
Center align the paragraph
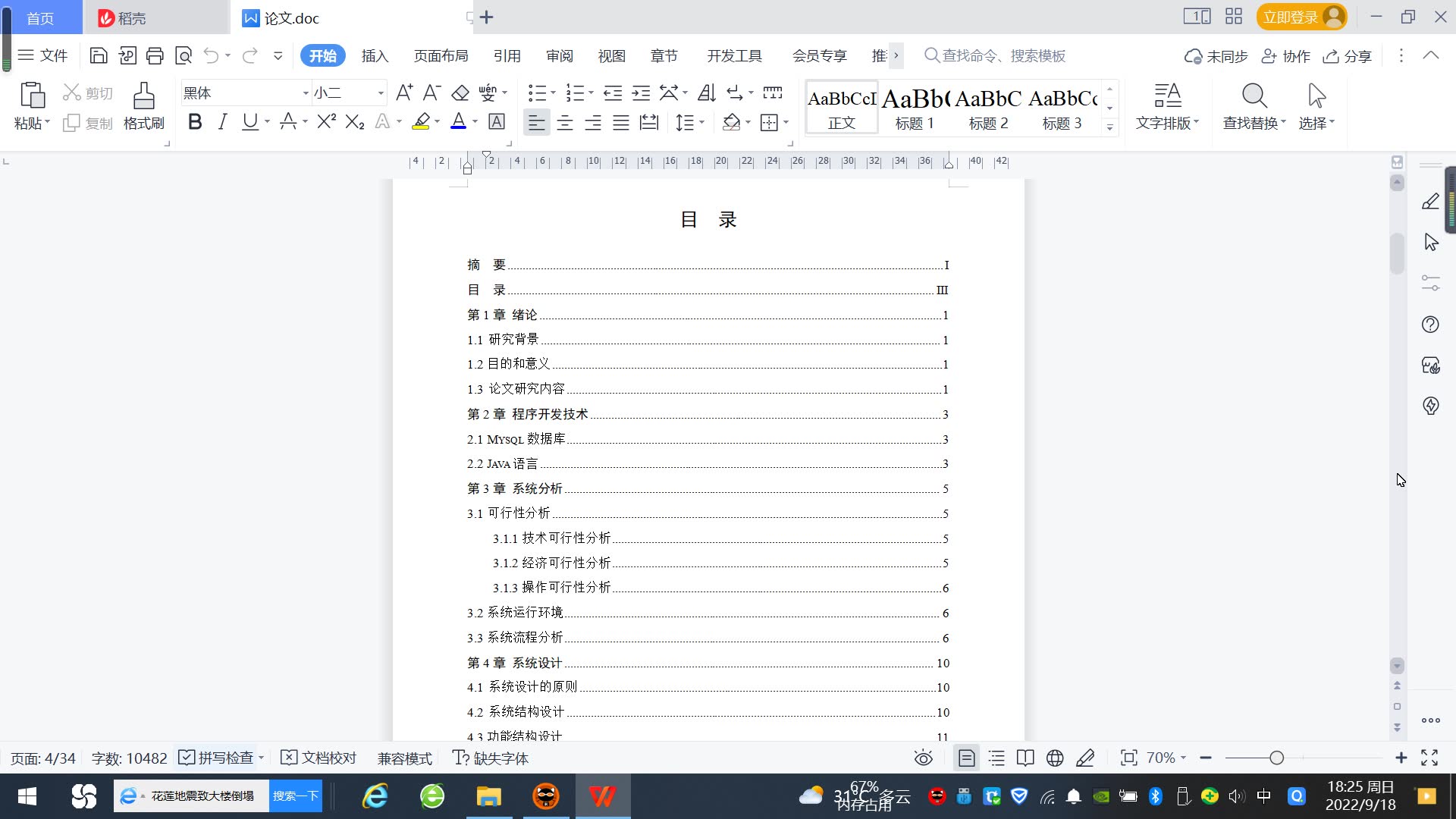[564, 122]
